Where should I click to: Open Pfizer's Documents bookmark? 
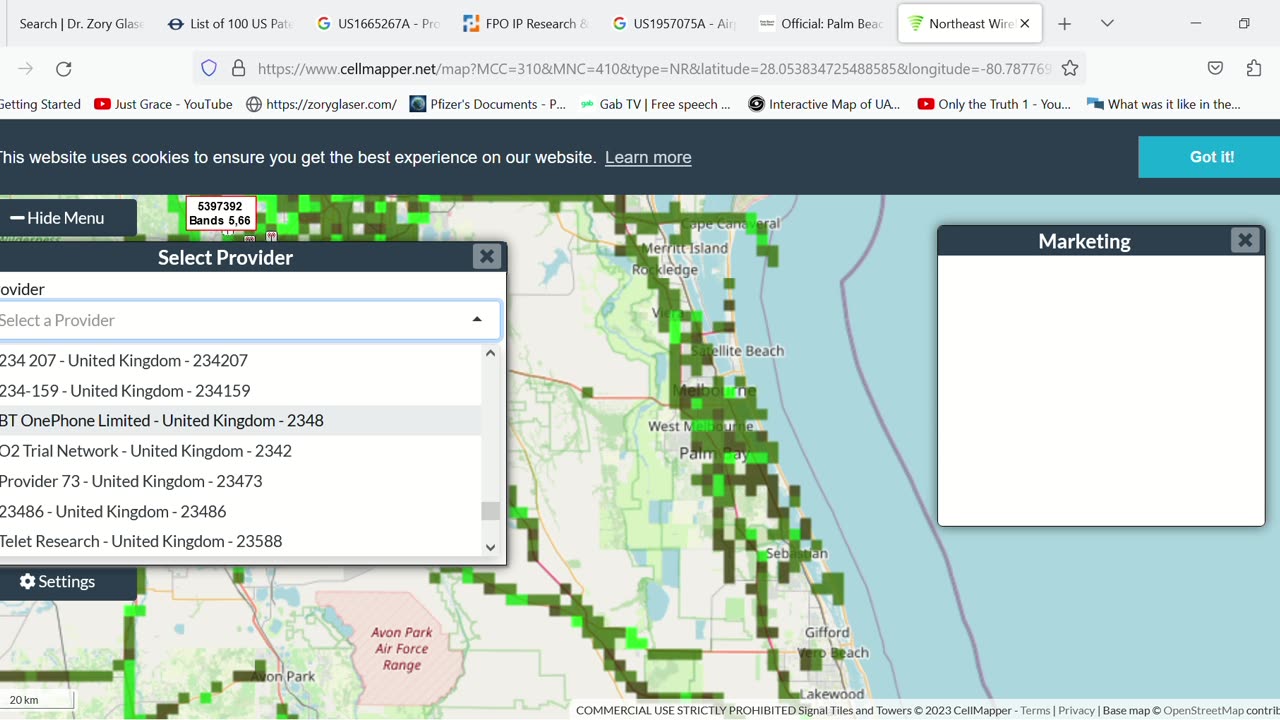tap(487, 104)
